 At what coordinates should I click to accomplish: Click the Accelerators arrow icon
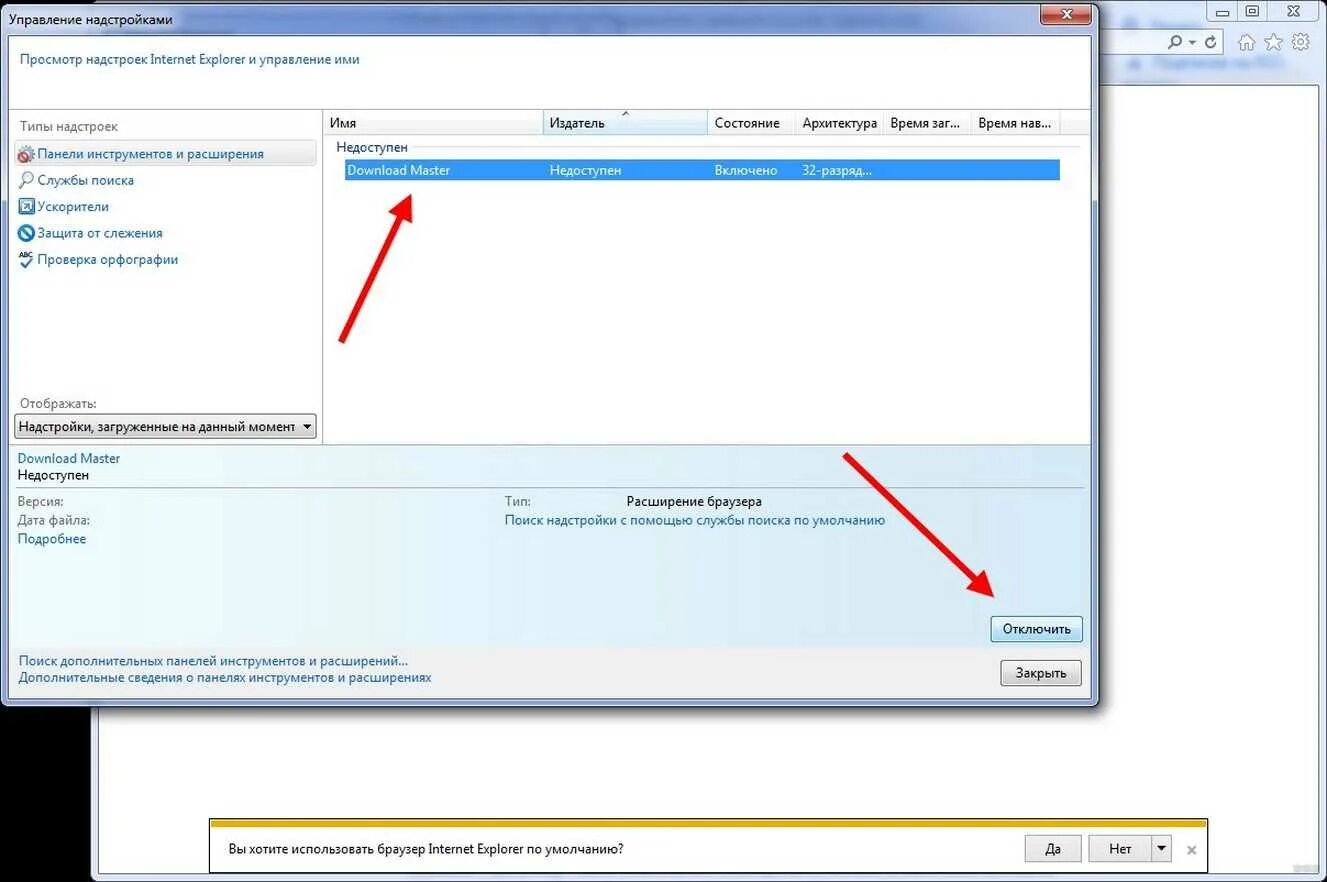(26, 207)
